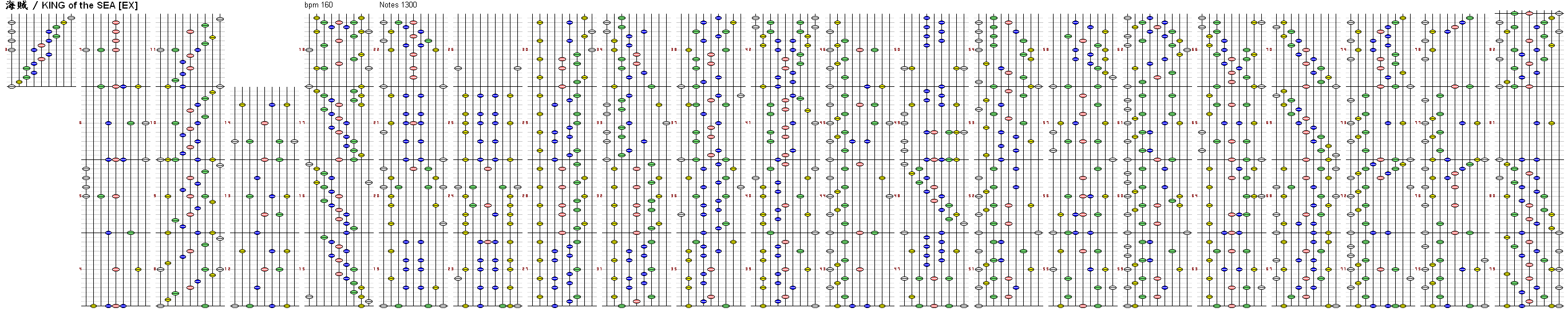Click measure number 15 label

pos(302,269)
